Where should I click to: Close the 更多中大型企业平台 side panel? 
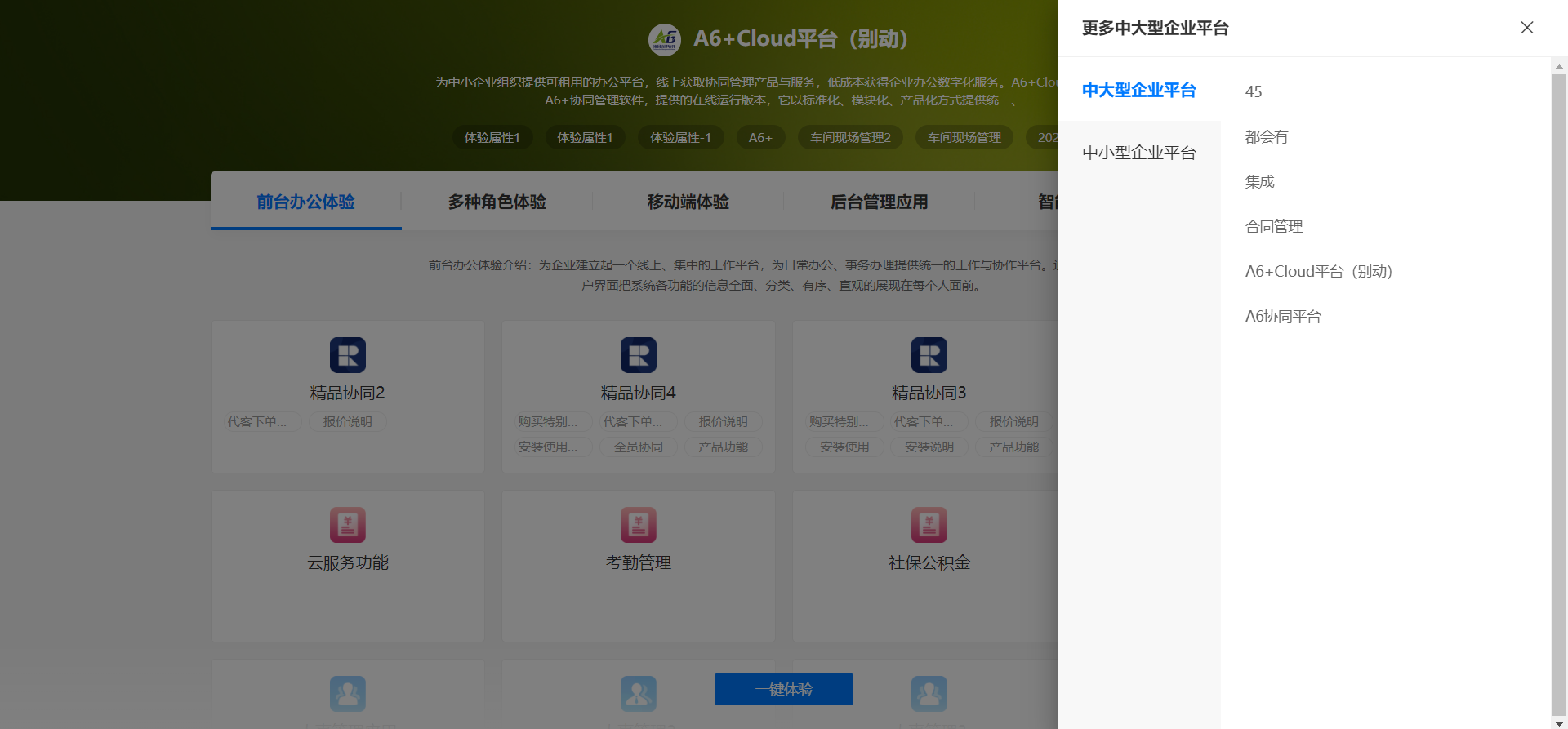[x=1526, y=28]
